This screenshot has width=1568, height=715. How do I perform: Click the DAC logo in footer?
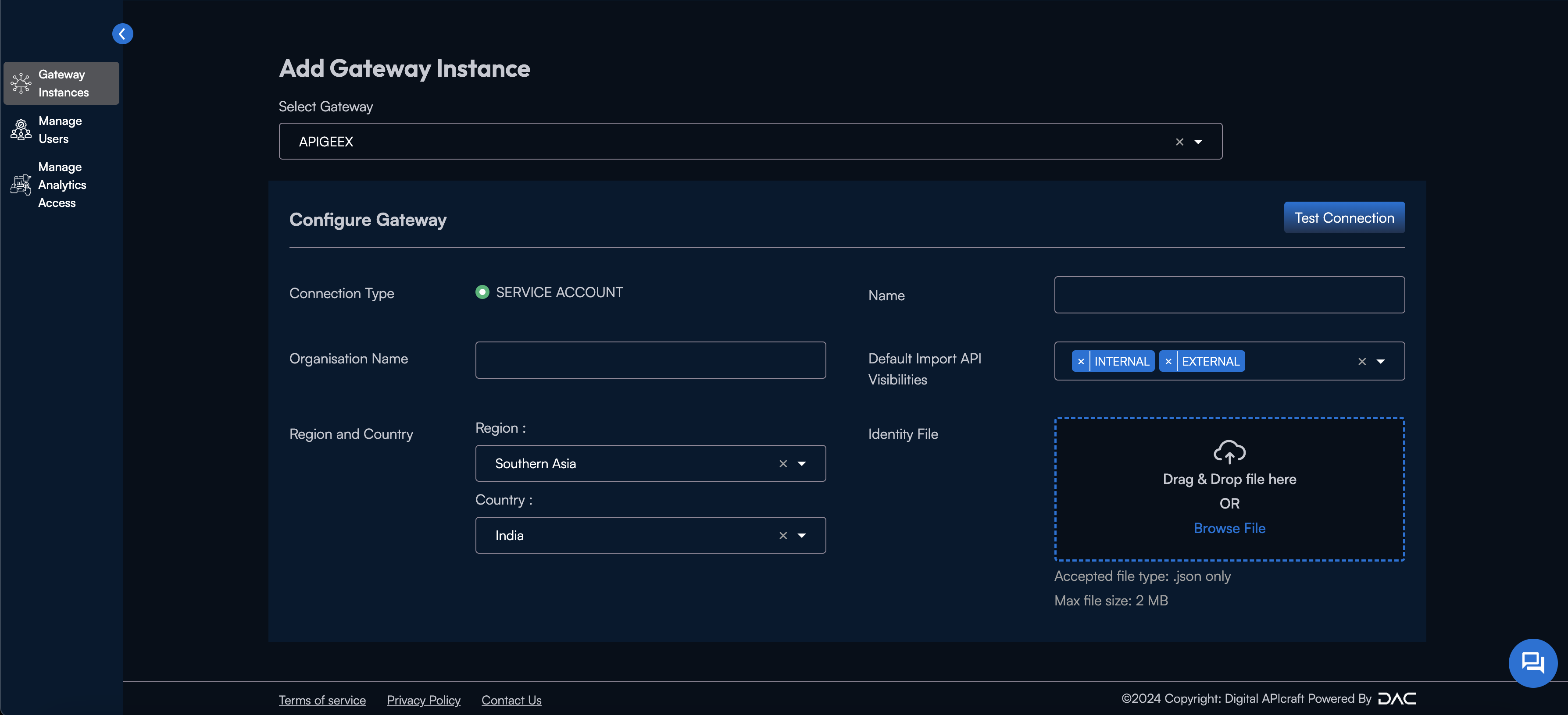coord(1397,699)
